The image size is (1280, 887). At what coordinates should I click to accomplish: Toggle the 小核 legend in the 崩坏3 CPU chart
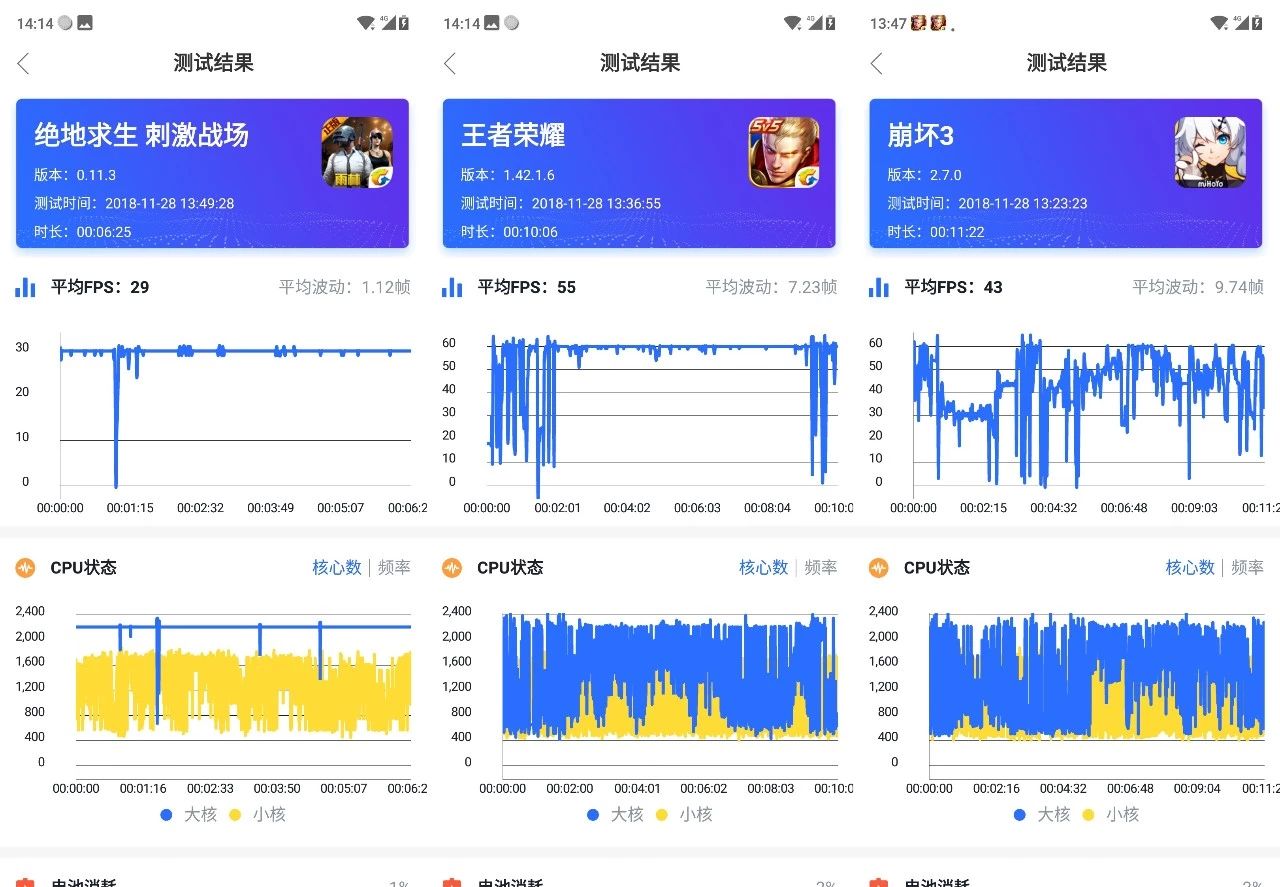point(1111,815)
